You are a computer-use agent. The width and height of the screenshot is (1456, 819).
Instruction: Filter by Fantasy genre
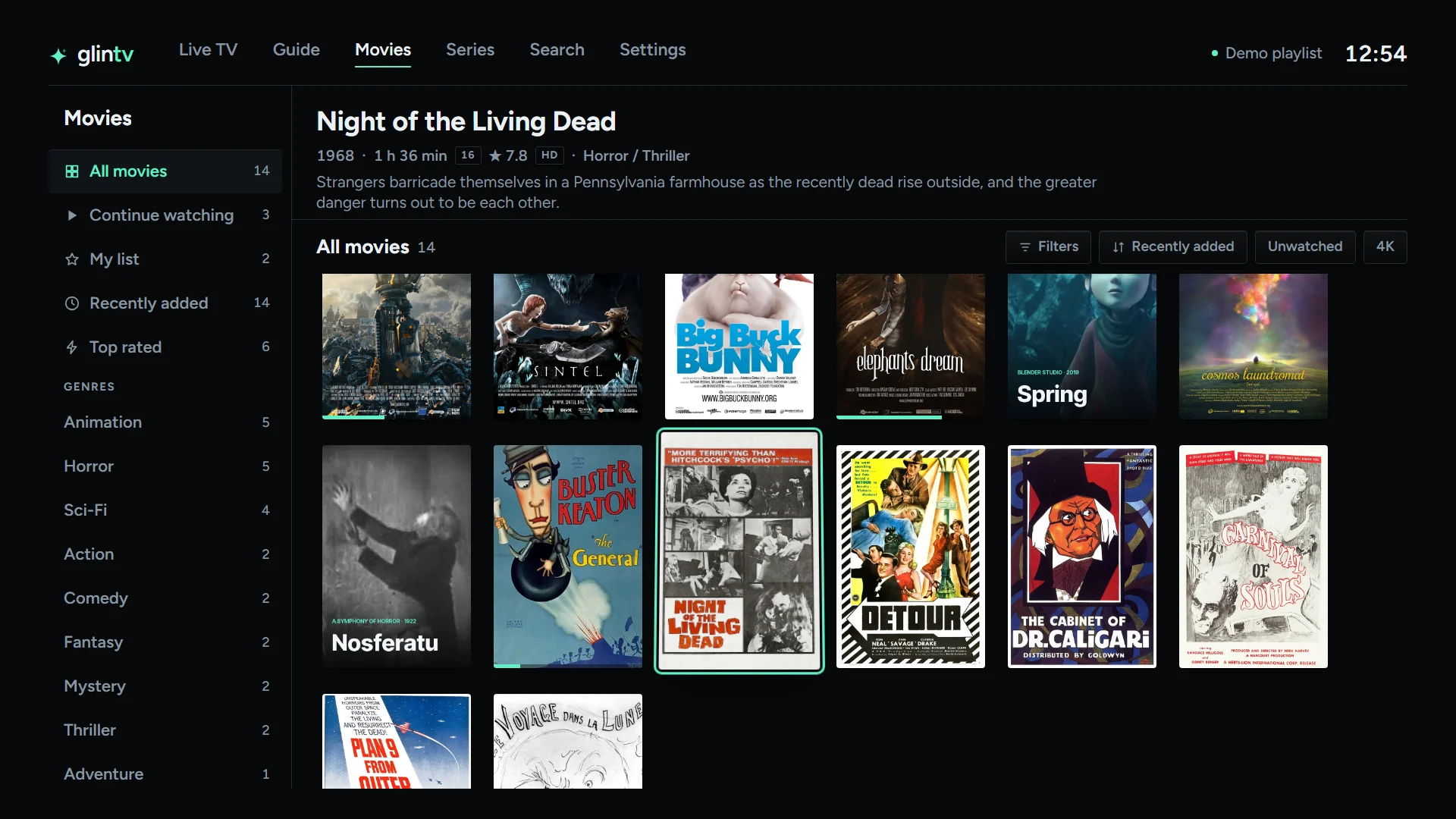(165, 642)
